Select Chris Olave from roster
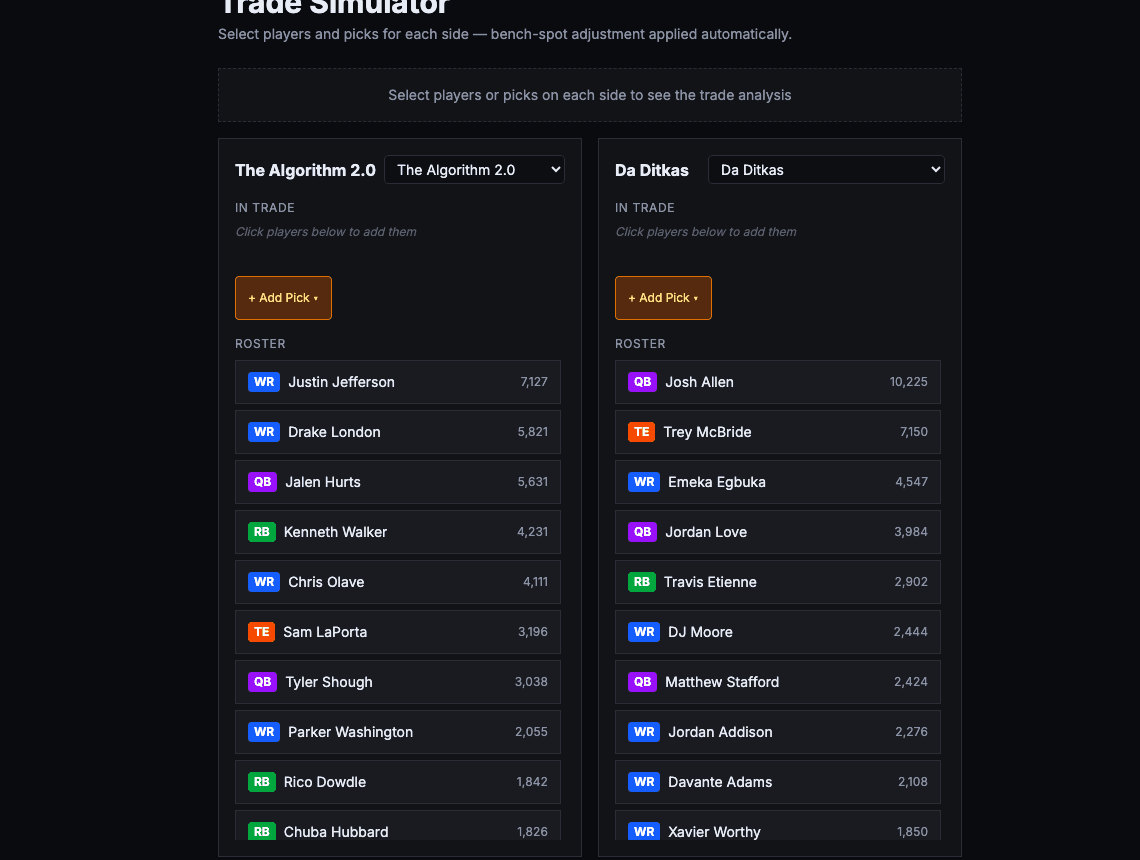 click(398, 582)
